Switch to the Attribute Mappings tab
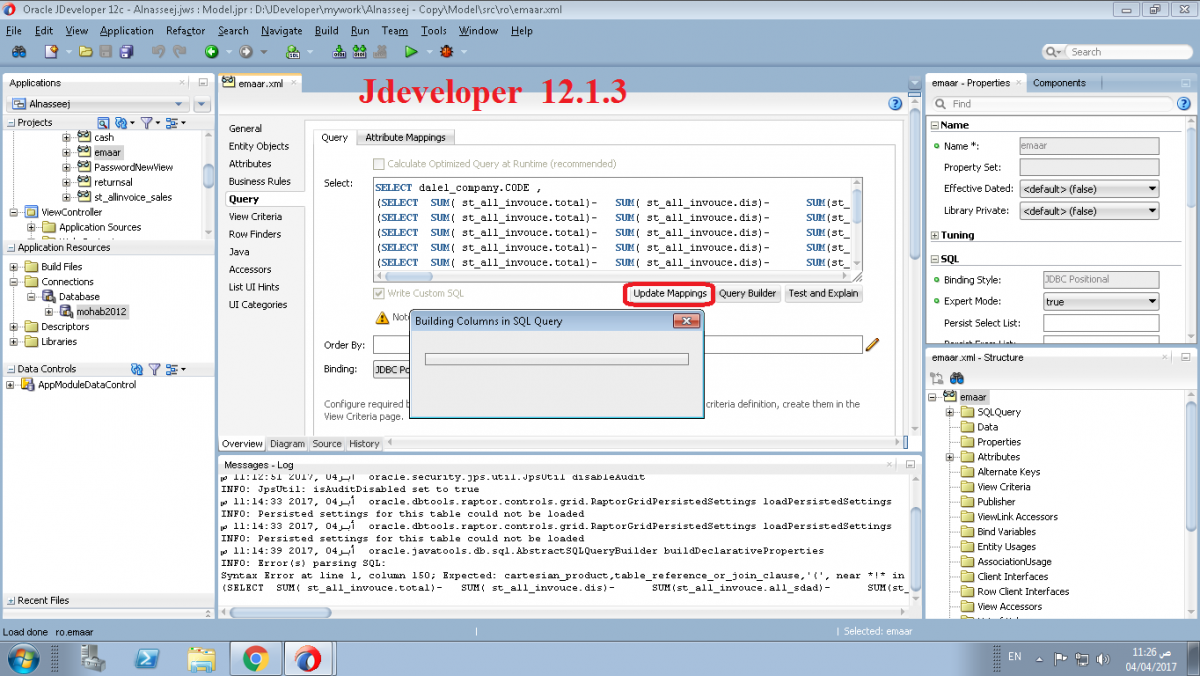 (405, 137)
